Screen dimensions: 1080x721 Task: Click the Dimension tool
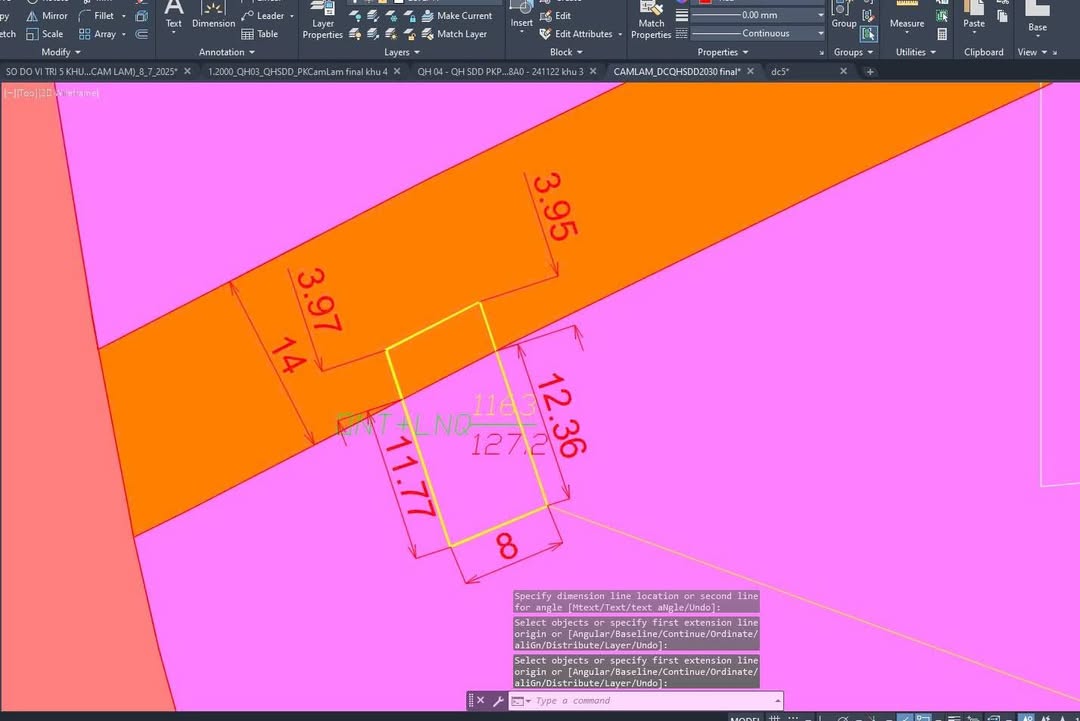213,16
